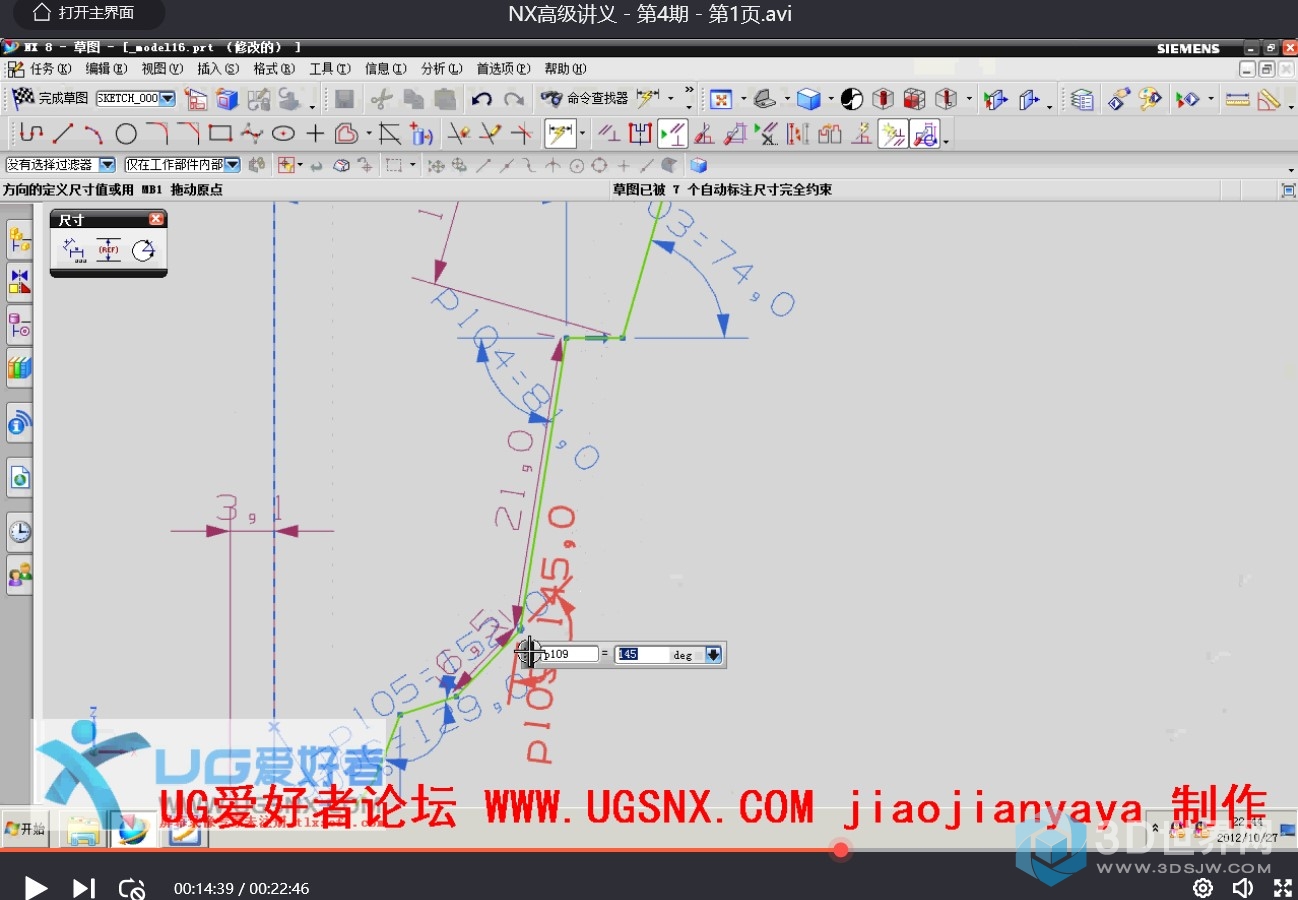Select the Fillet sketch tool
Image resolution: width=1298 pixels, height=900 pixels.
tap(157, 133)
